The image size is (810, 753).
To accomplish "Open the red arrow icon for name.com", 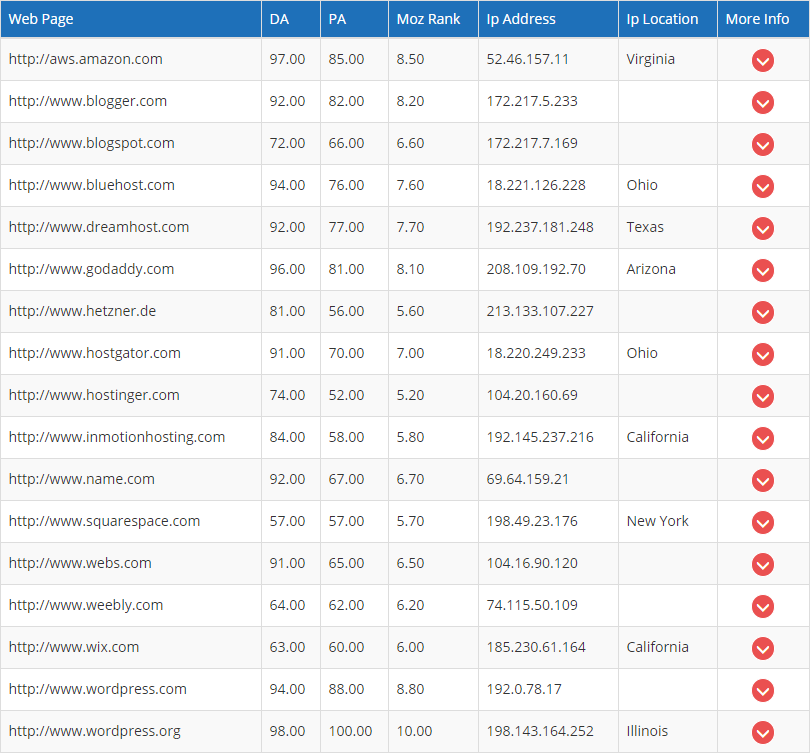I will coord(762,480).
